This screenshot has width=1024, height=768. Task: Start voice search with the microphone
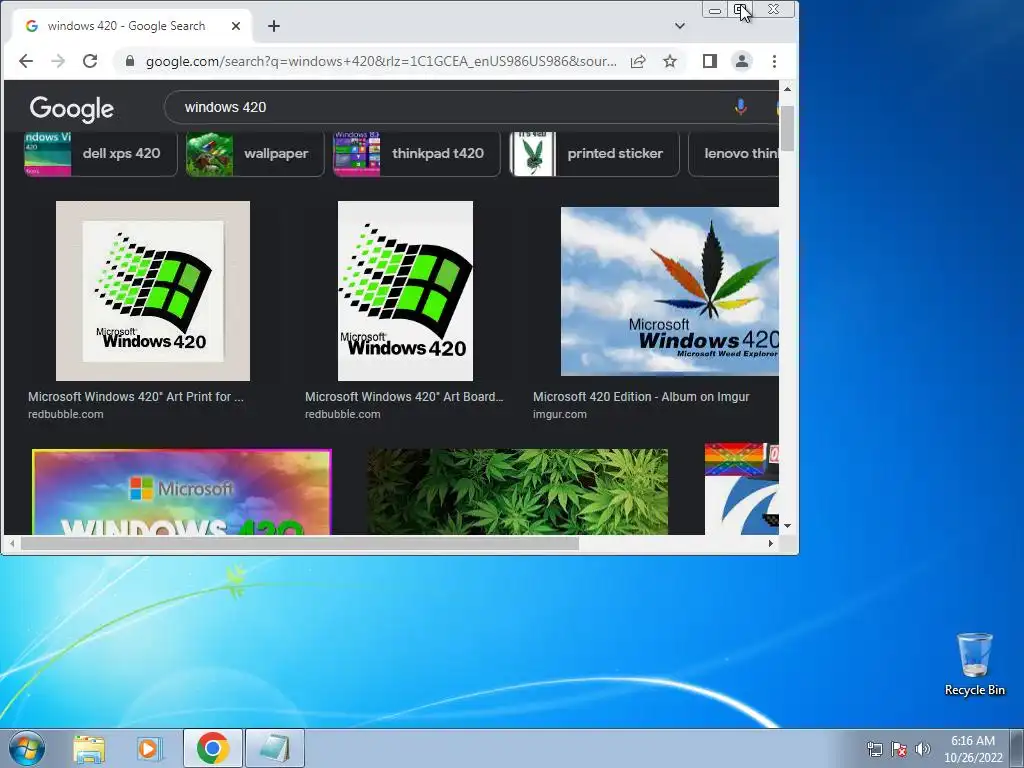(741, 107)
